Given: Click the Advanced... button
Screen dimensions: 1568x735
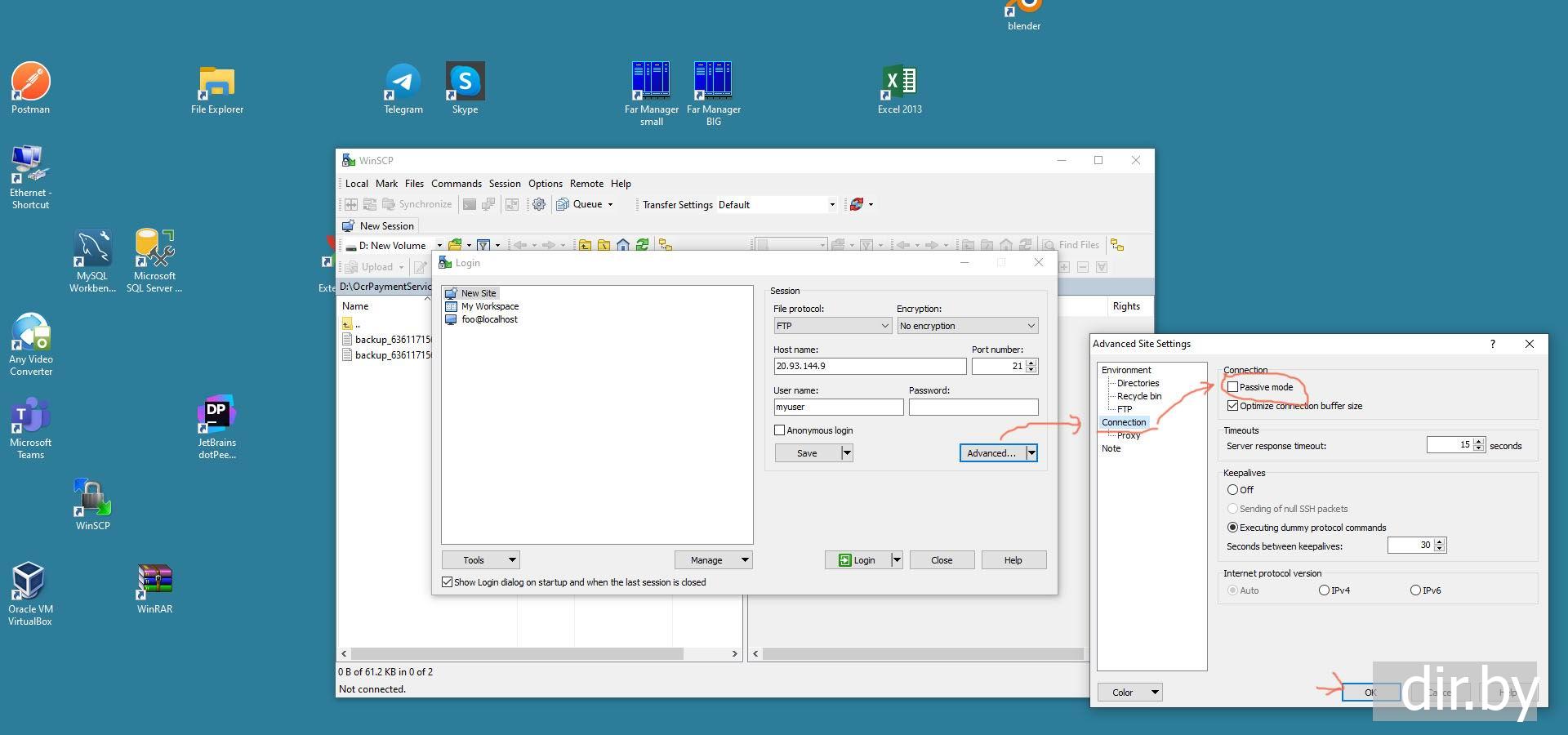Looking at the screenshot, I should (991, 453).
